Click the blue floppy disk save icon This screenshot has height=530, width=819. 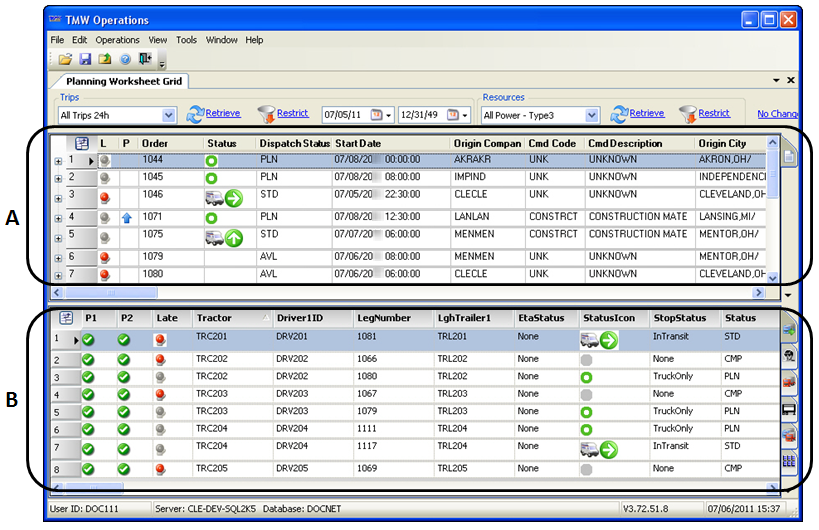pos(85,60)
